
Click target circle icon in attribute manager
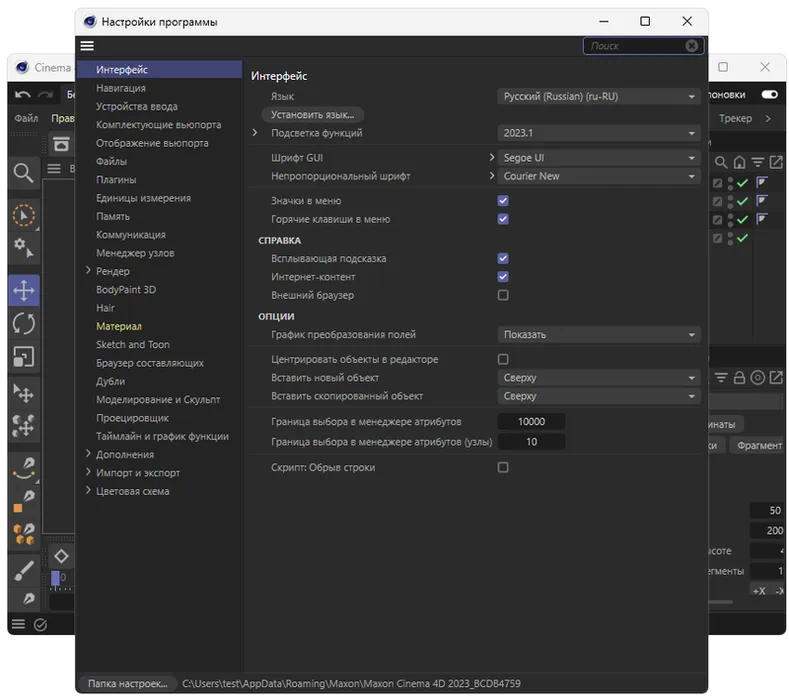[757, 377]
